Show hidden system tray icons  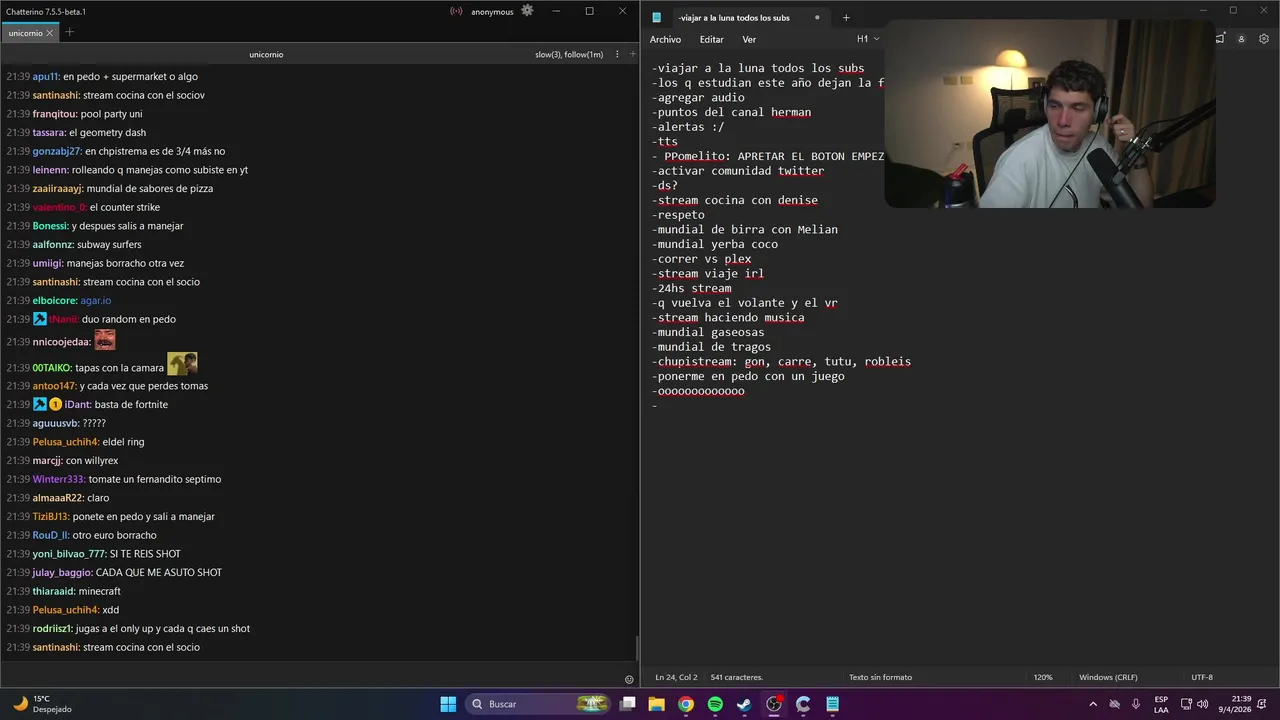tap(1093, 704)
